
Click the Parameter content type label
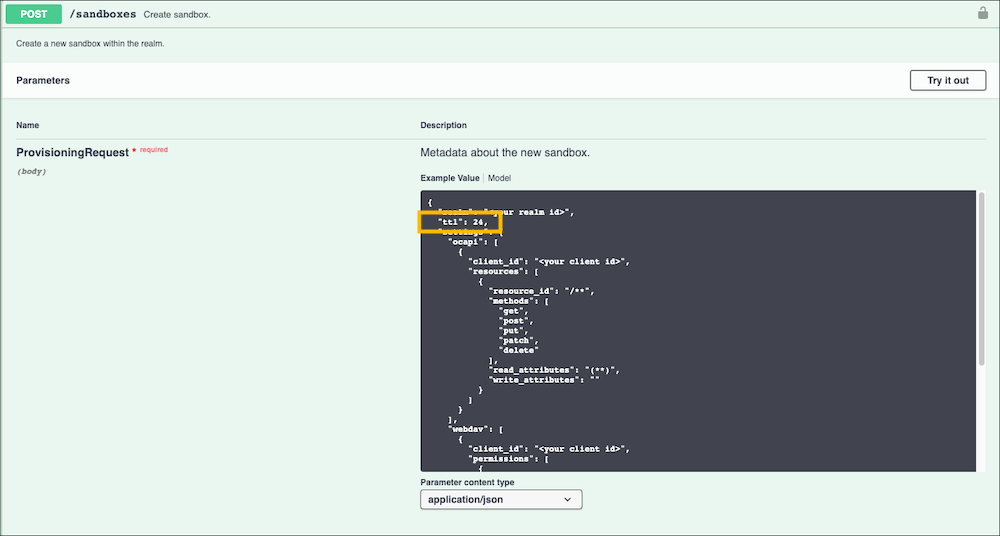pos(467,482)
